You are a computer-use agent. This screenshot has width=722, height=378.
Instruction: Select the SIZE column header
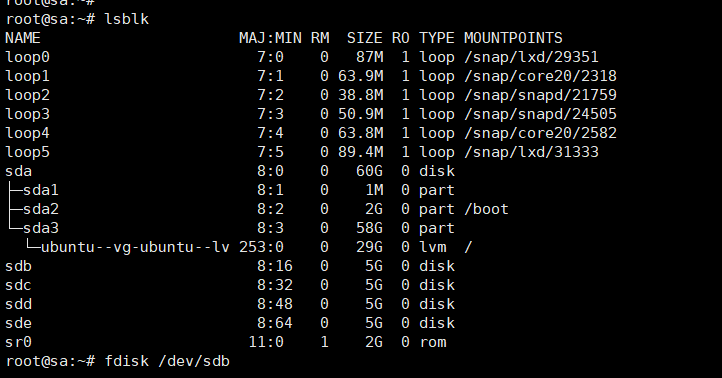[365, 38]
